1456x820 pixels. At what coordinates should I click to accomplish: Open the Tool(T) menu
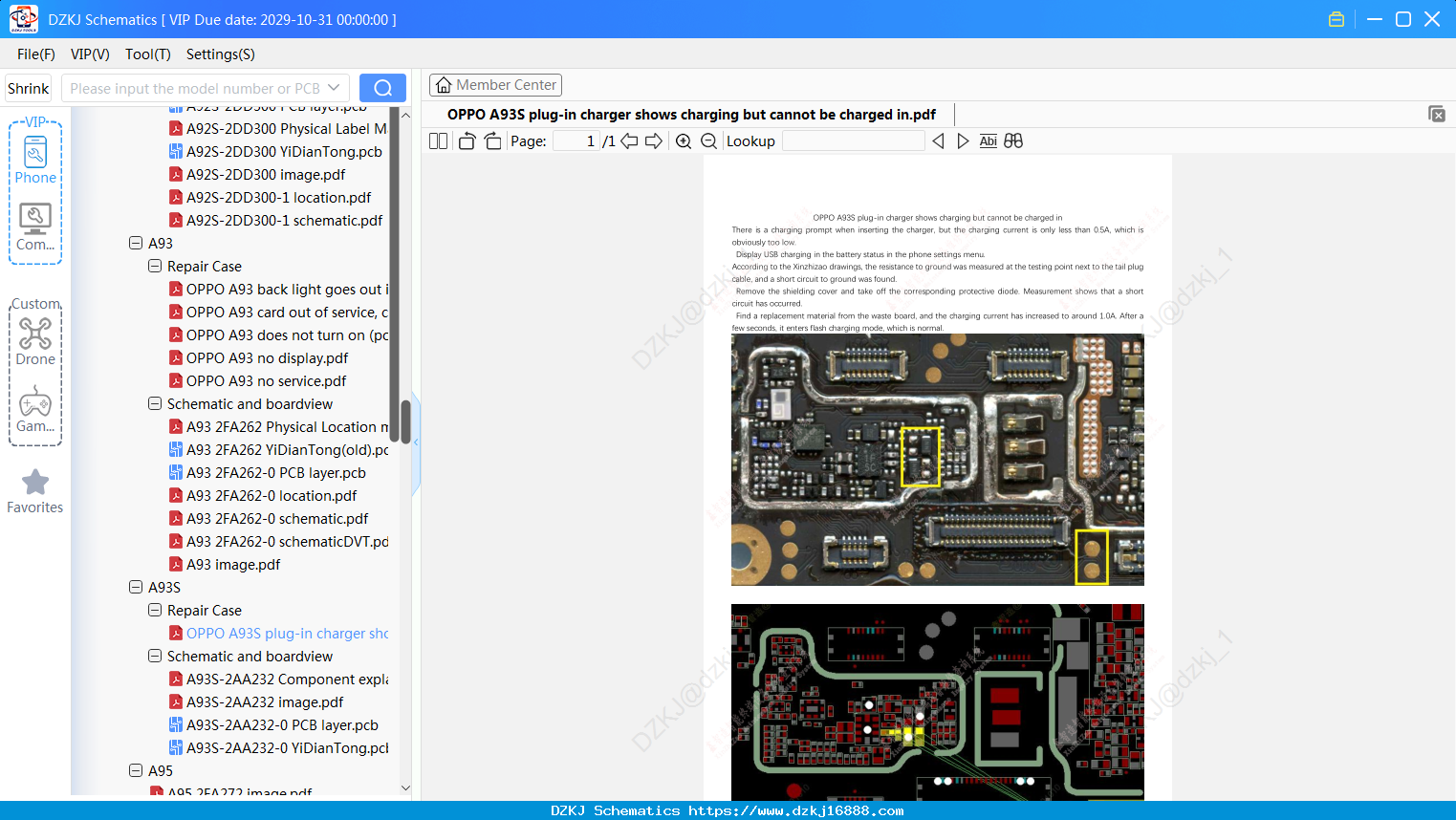coord(148,54)
